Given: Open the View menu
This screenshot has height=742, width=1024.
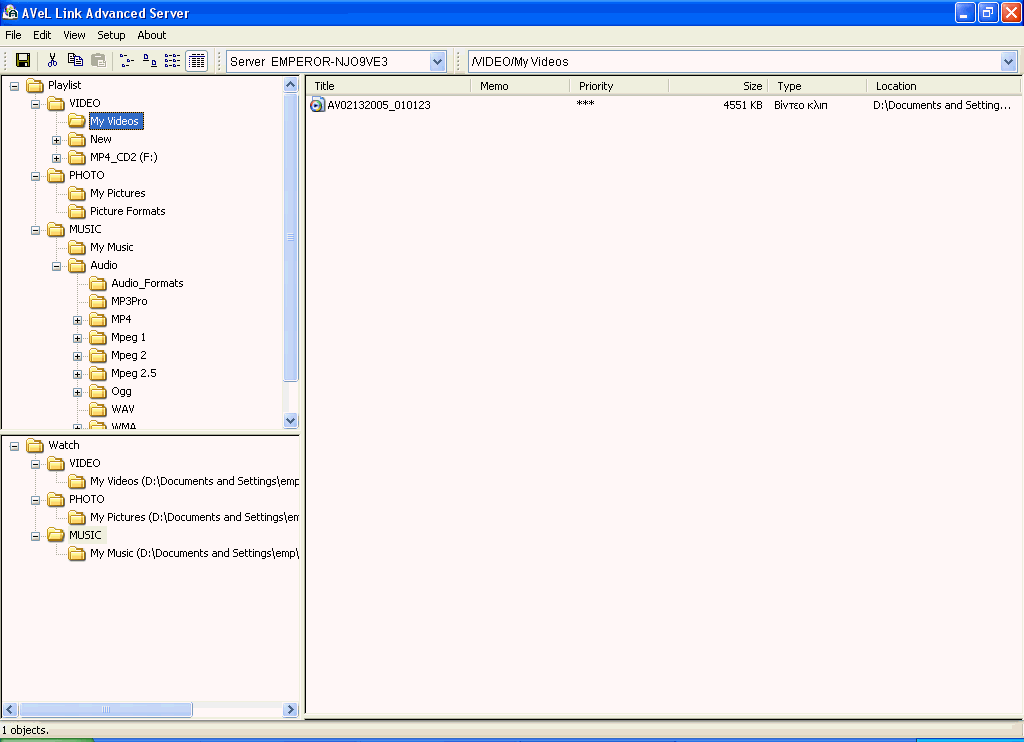Looking at the screenshot, I should [x=74, y=35].
